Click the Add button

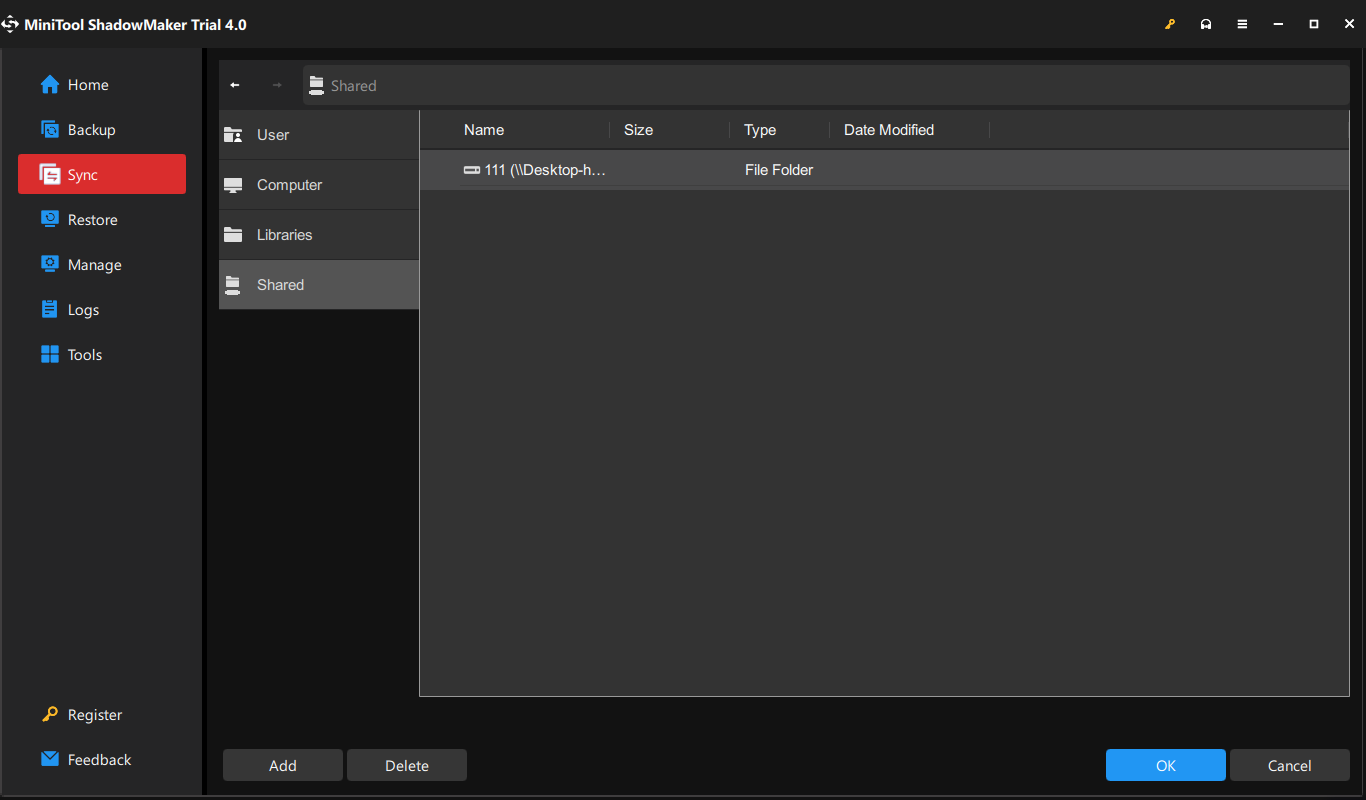pos(283,766)
